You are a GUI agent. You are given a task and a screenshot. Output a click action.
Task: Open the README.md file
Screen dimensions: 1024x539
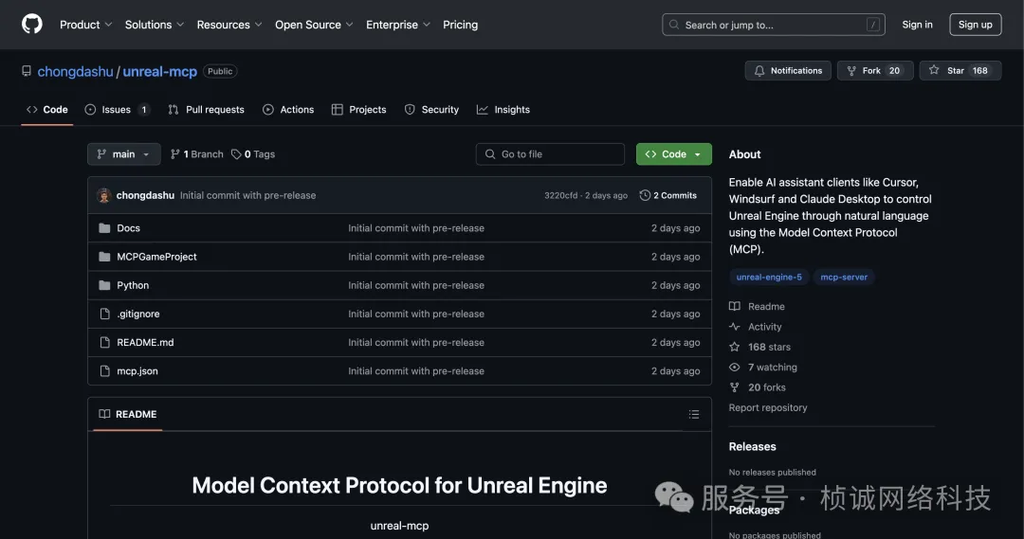[145, 342]
